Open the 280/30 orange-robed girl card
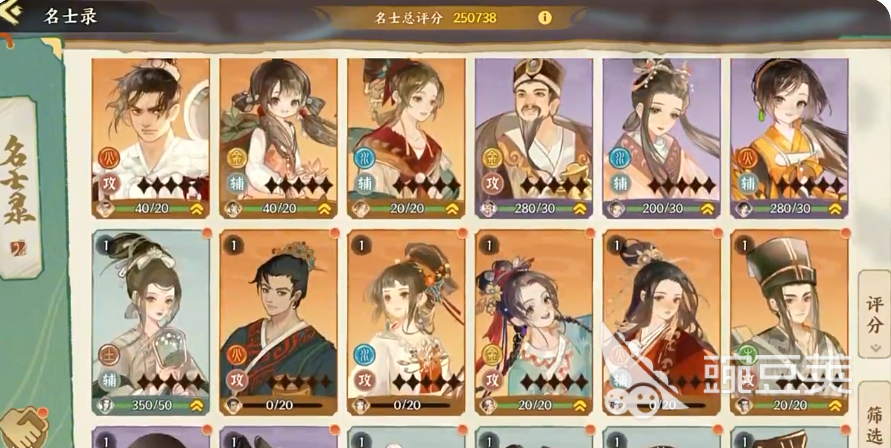The width and height of the screenshot is (891, 448). 789,138
